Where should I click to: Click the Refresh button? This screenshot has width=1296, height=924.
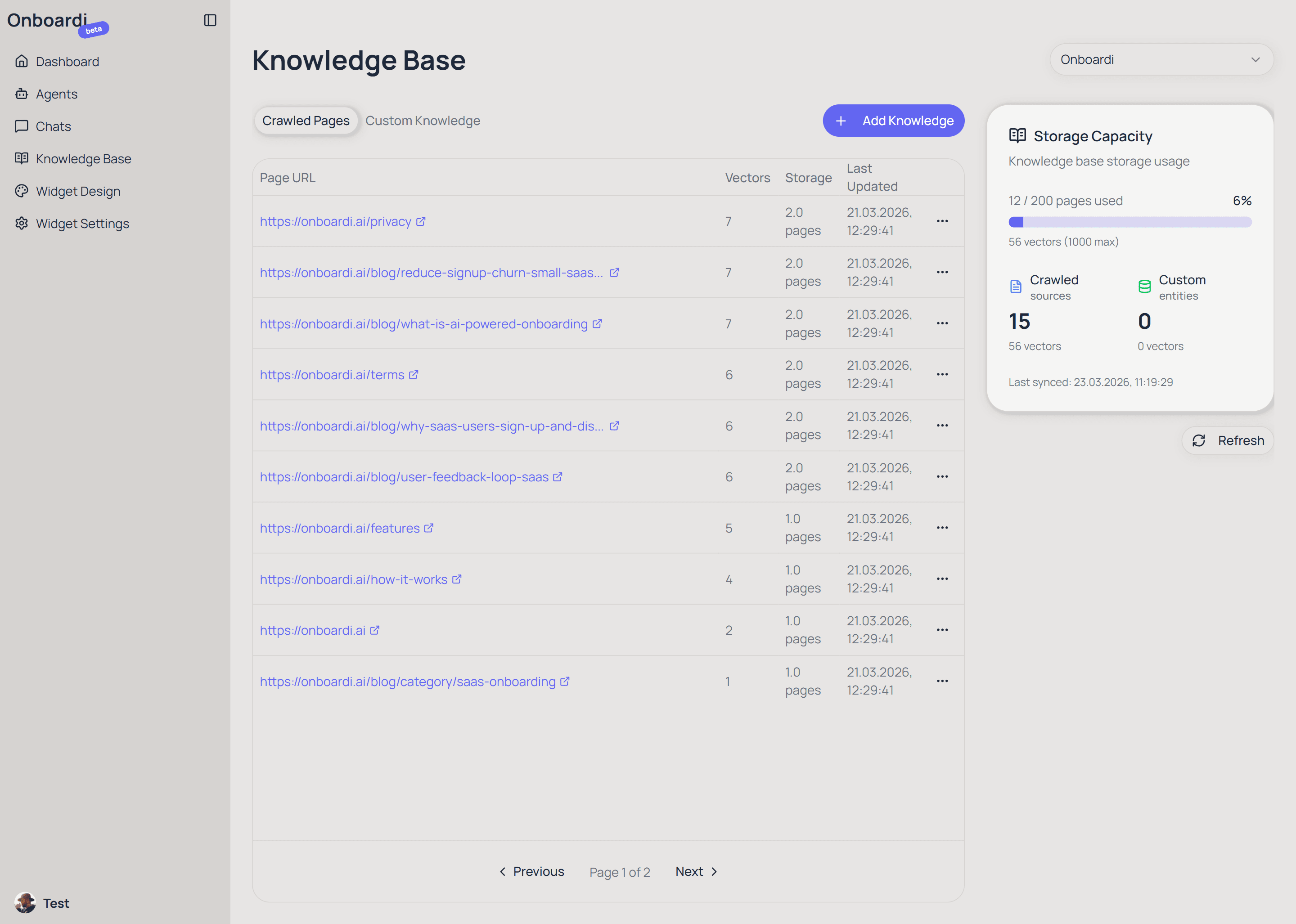(x=1228, y=440)
